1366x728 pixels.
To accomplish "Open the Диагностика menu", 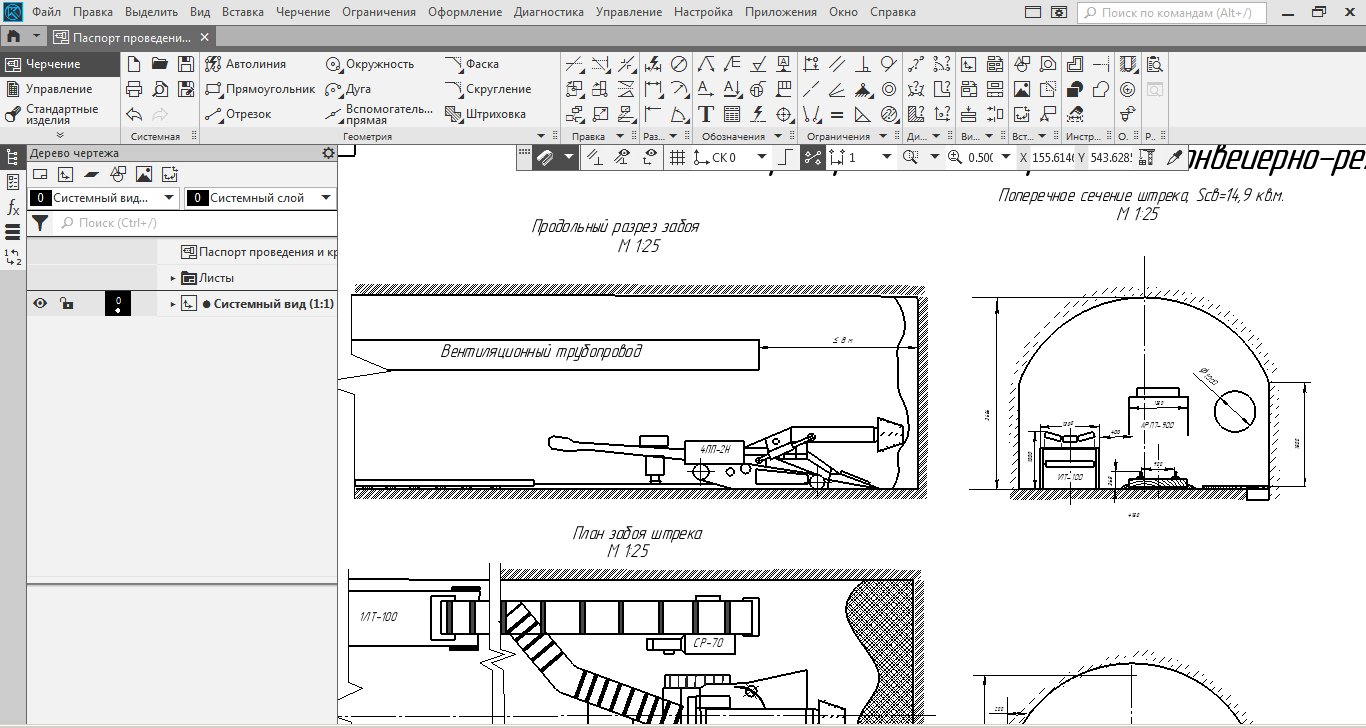I will tap(548, 12).
